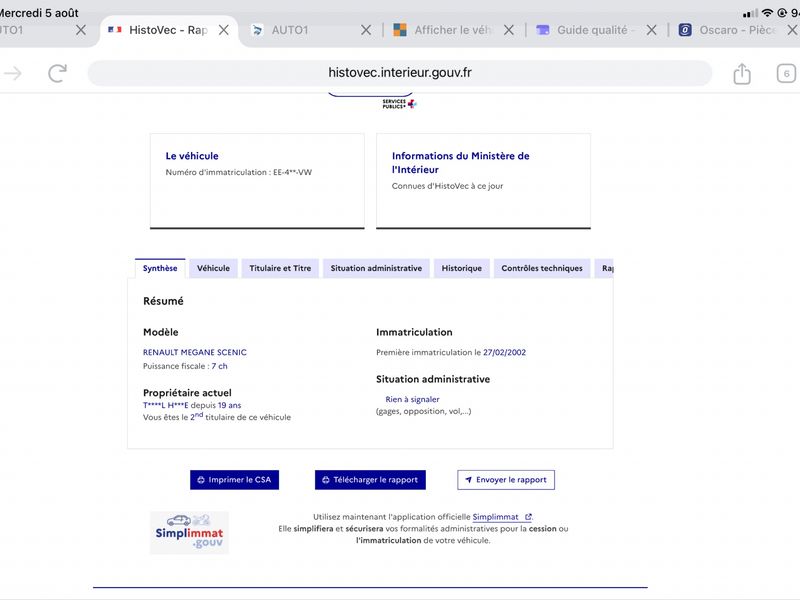Click the Imprimer le CSA button
The width and height of the screenshot is (800, 600).
point(235,480)
